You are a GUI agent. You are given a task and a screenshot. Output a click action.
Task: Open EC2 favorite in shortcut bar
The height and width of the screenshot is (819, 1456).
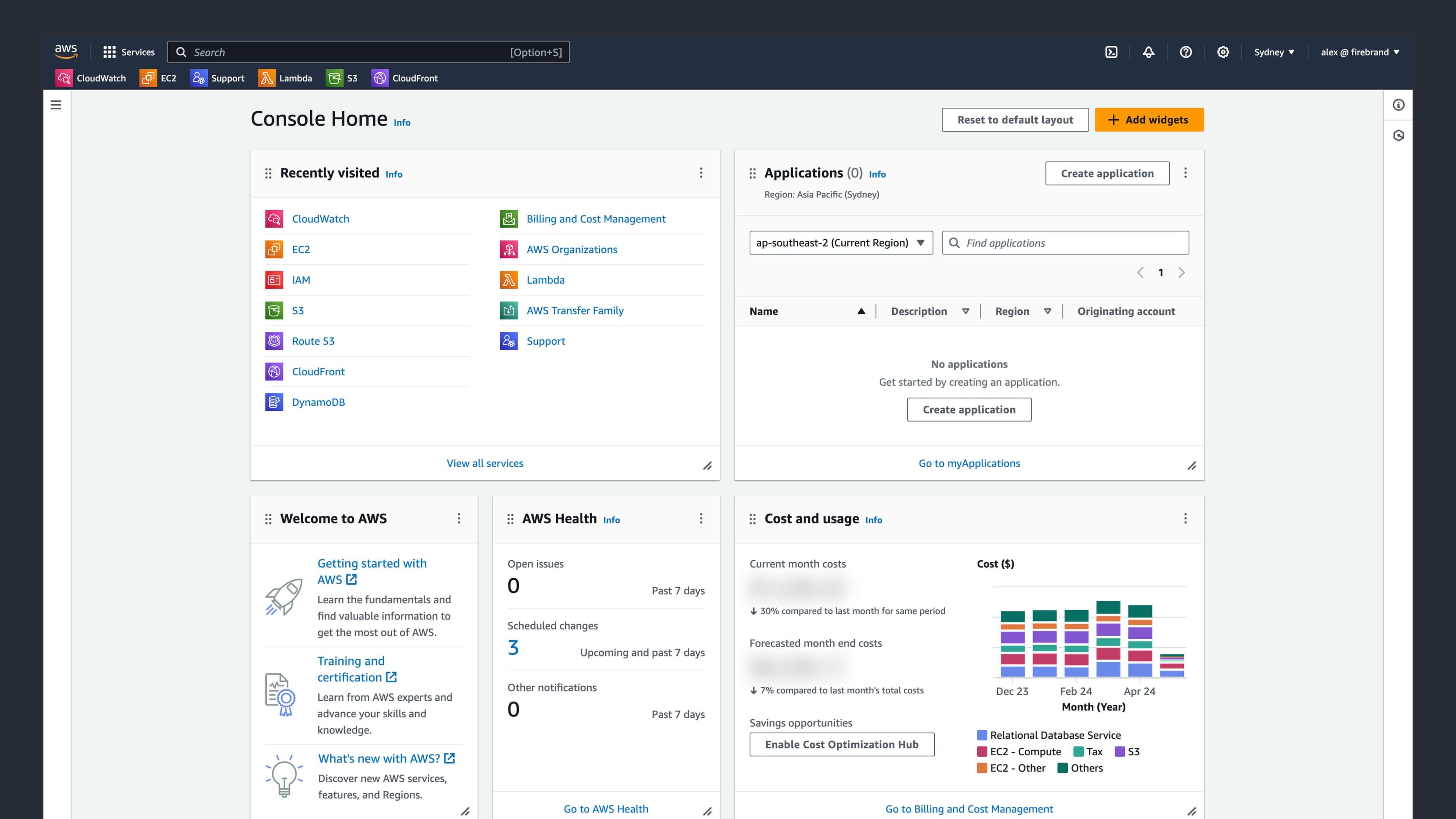click(158, 78)
